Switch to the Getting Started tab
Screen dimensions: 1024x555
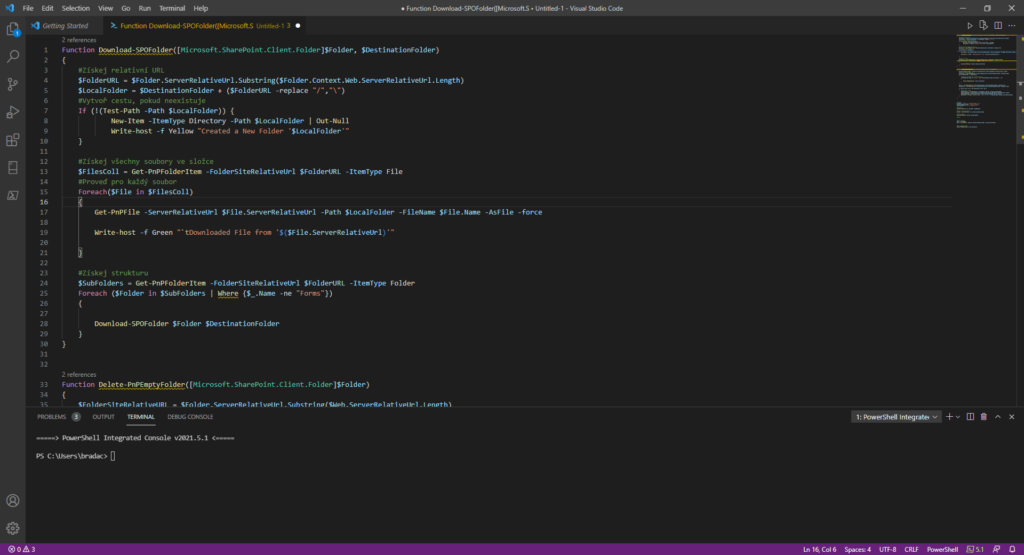pyautogui.click(x=64, y=25)
